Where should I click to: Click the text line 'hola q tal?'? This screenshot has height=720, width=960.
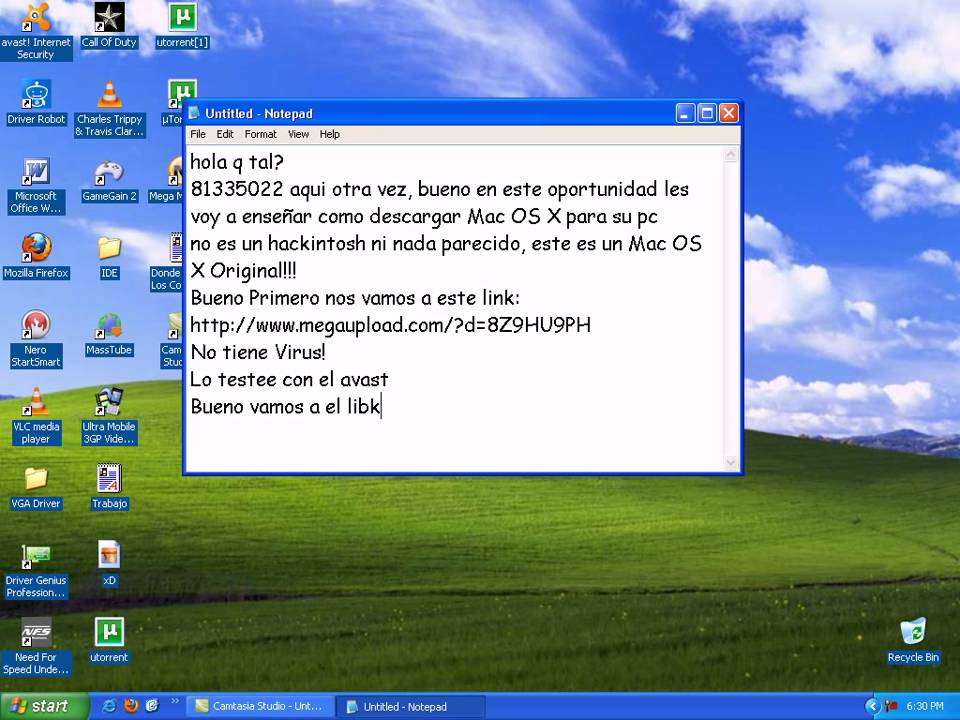pos(237,162)
